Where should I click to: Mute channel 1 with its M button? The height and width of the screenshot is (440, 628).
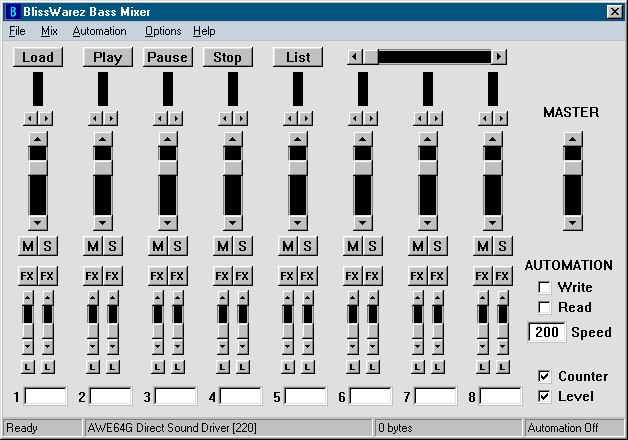[28, 246]
